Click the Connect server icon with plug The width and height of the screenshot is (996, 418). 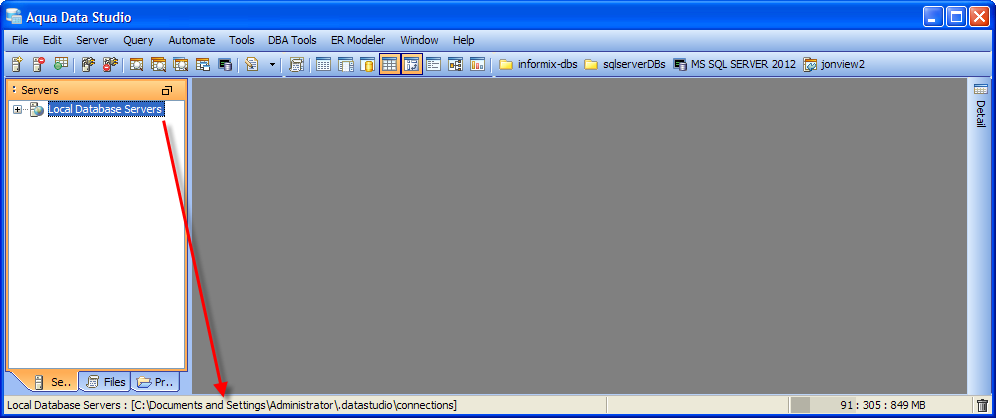click(88, 64)
